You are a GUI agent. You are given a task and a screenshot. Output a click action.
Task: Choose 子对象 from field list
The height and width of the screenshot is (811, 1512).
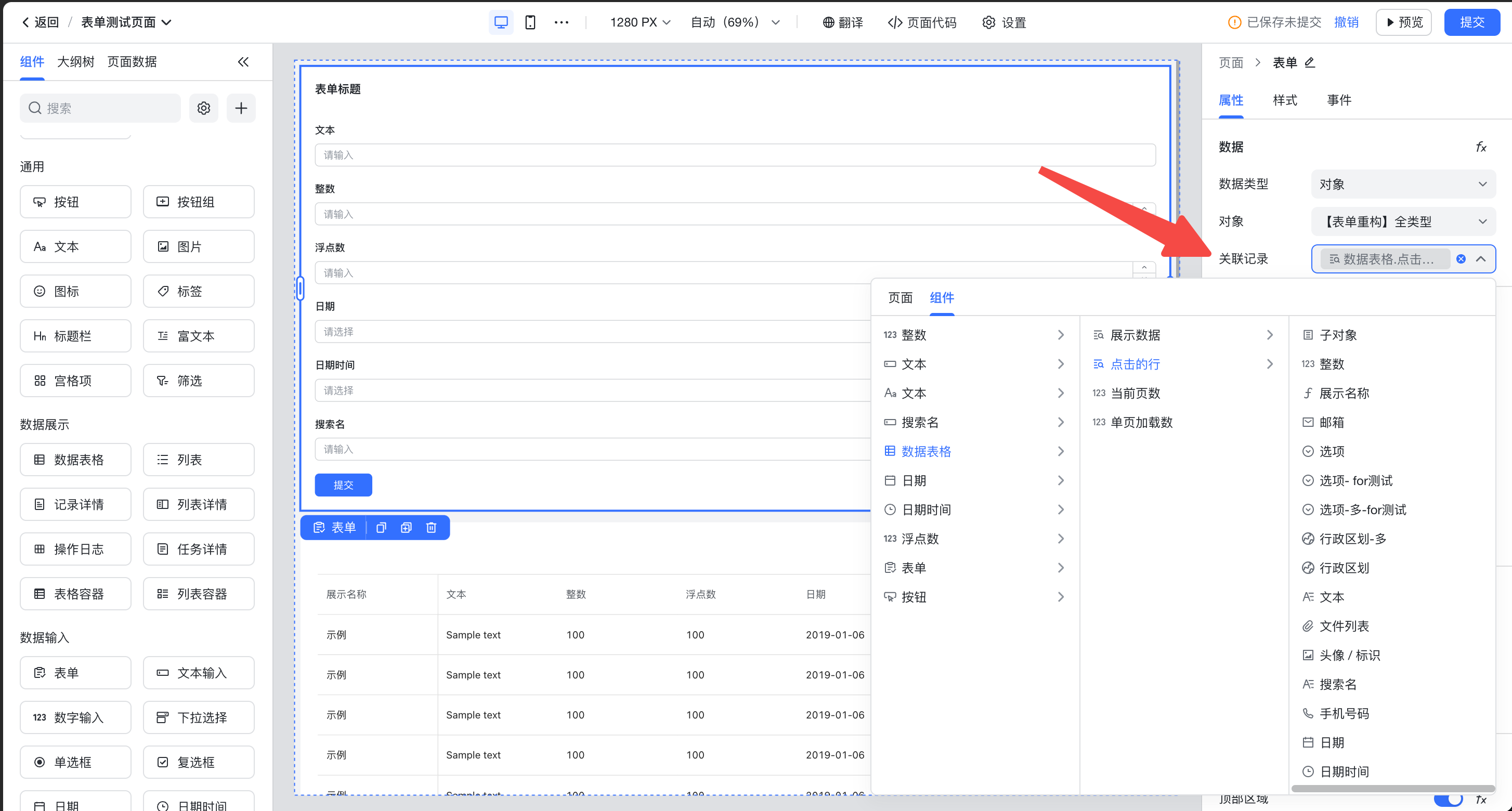(1392, 335)
